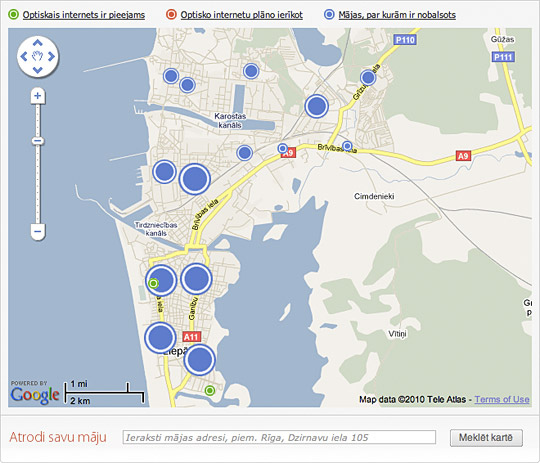This screenshot has width=540, height=463.
Task: Click the Google logo on map
Action: tap(34, 395)
